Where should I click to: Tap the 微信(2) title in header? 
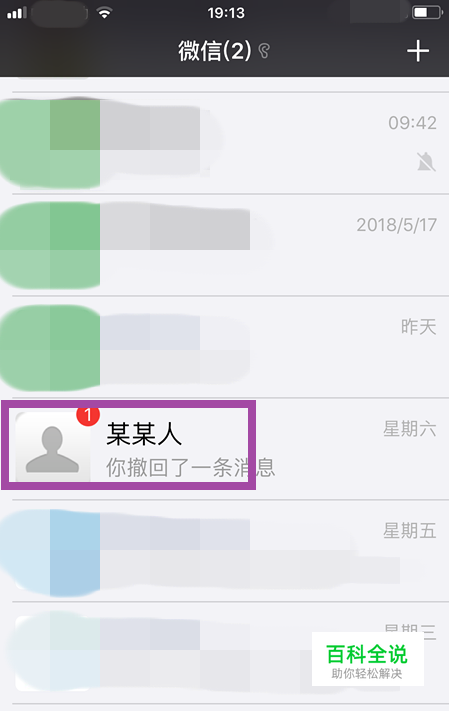click(215, 51)
